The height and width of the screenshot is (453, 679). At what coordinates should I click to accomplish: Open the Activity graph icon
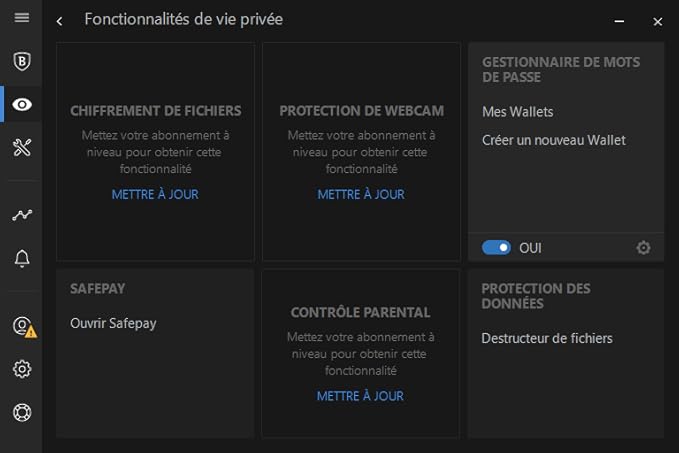pos(21,214)
